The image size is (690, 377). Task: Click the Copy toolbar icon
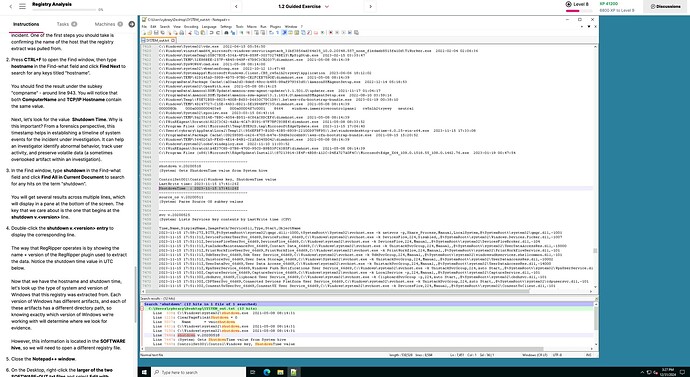[196, 33]
